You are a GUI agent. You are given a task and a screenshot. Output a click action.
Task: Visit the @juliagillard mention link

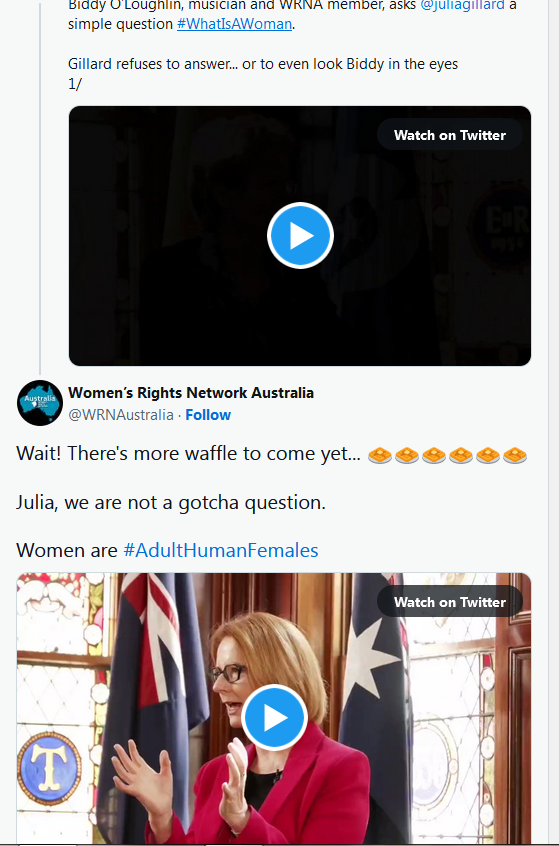(x=462, y=5)
